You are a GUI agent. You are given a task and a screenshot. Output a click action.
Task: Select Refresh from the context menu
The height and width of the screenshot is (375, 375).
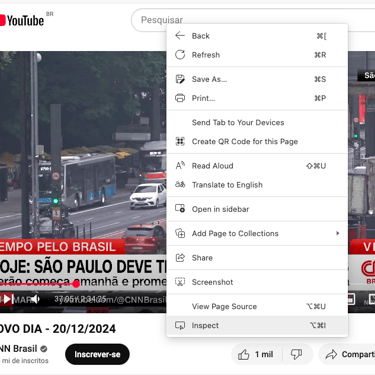(257, 55)
